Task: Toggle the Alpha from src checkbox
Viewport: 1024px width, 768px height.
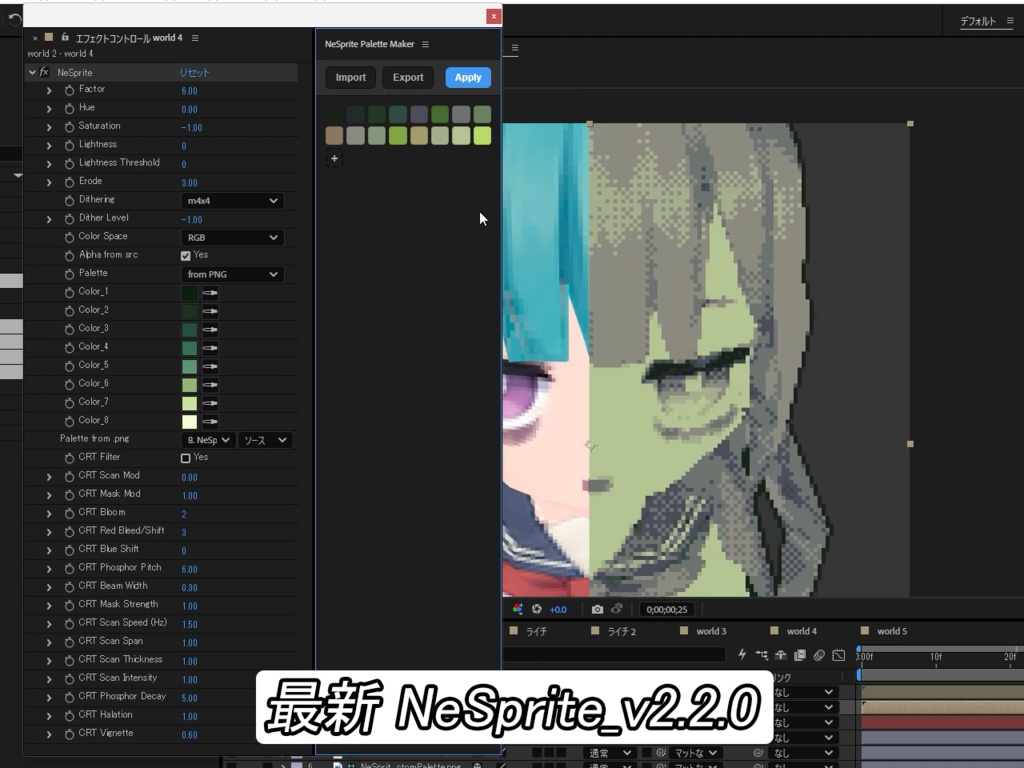Action: (185, 255)
